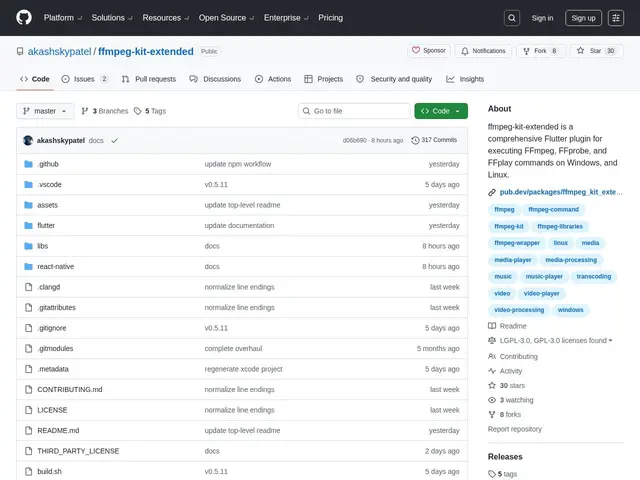Select the ffmpeg-wrapper topic tag
Image resolution: width=640 pixels, height=480 pixels.
[x=517, y=243]
